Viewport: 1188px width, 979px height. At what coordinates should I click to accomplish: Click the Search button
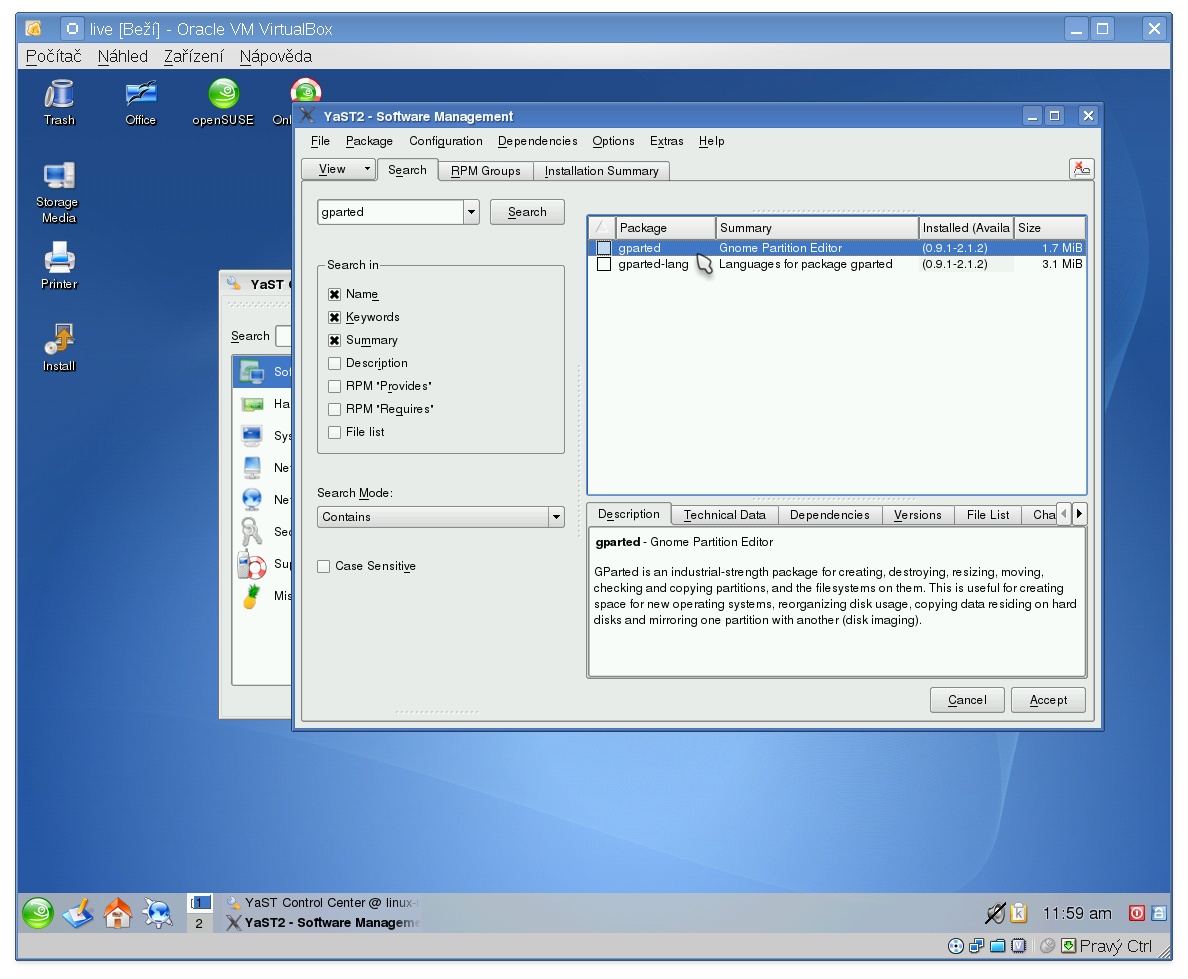[527, 212]
